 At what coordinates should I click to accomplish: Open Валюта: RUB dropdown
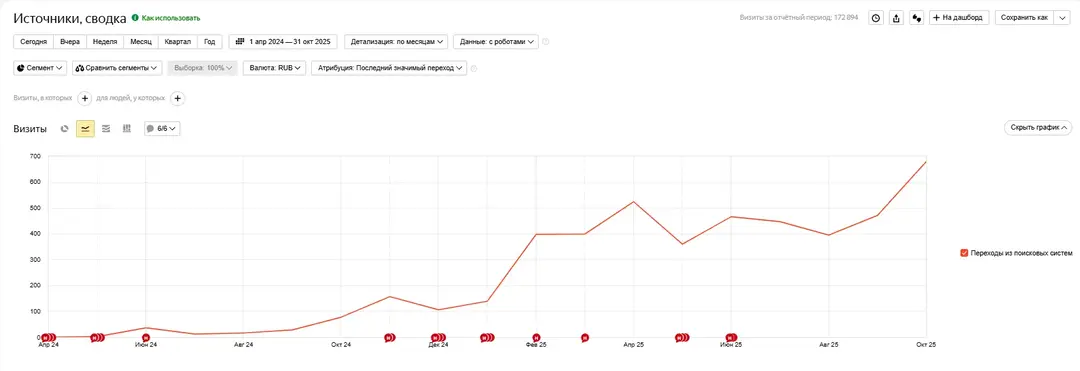click(x=274, y=68)
